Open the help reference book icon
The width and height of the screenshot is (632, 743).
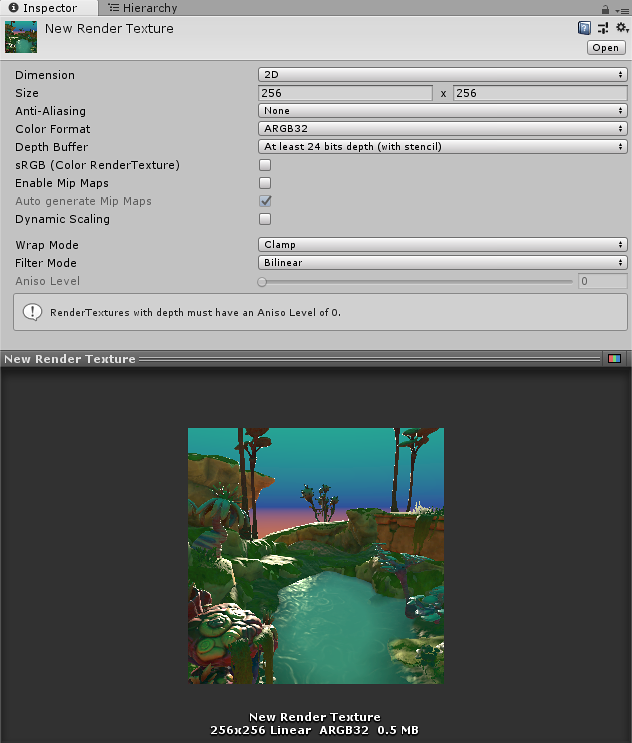click(584, 29)
